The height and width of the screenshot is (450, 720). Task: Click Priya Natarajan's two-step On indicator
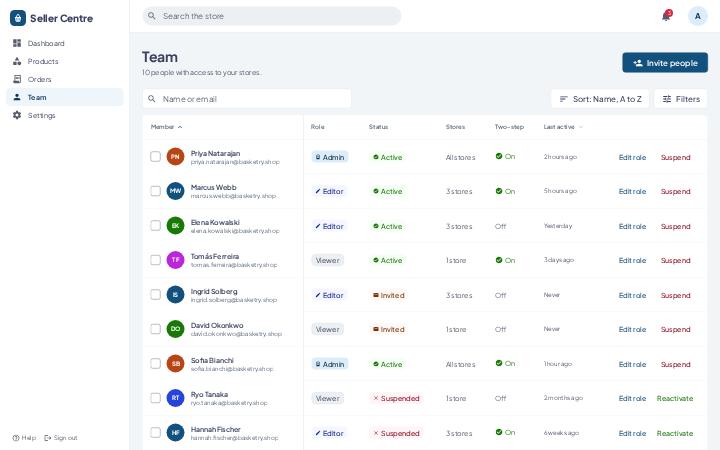505,157
